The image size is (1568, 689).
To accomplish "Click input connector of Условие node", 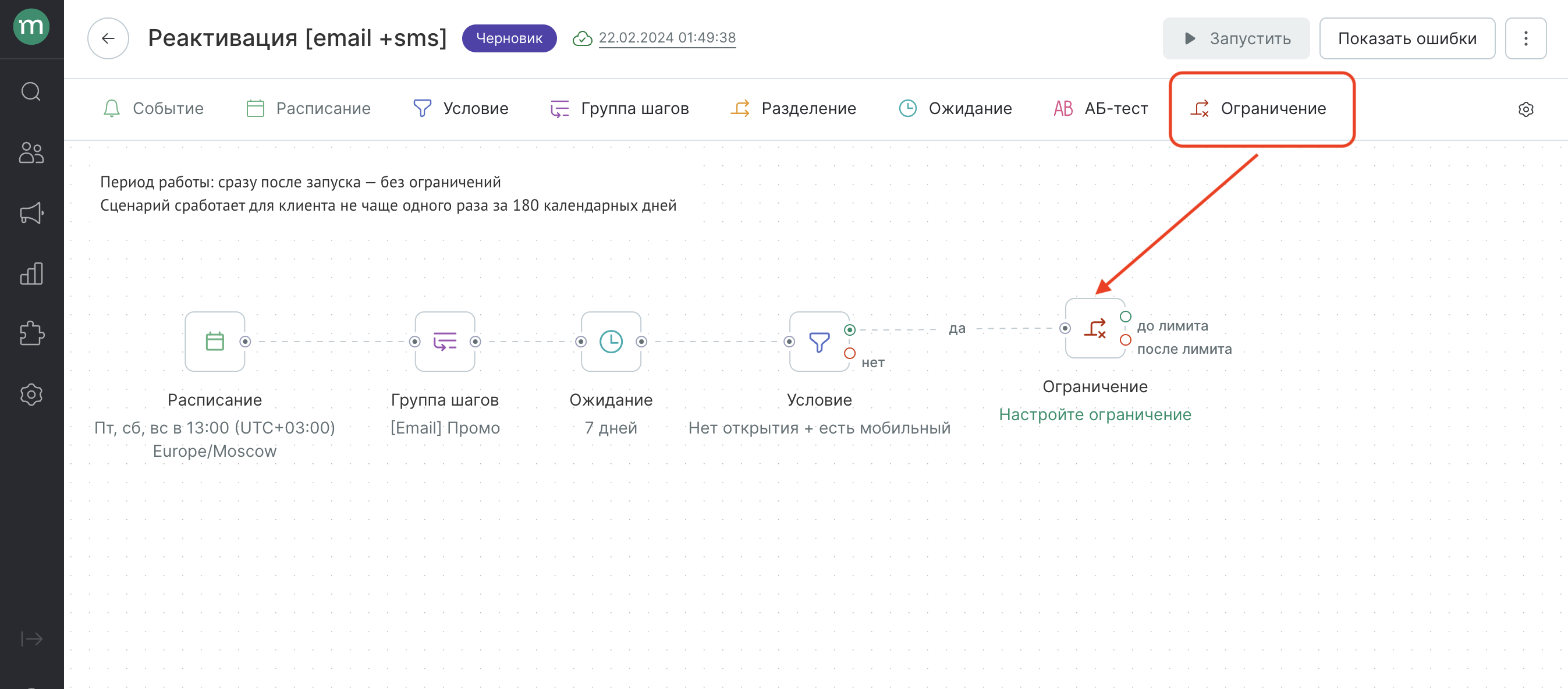I will click(x=789, y=342).
